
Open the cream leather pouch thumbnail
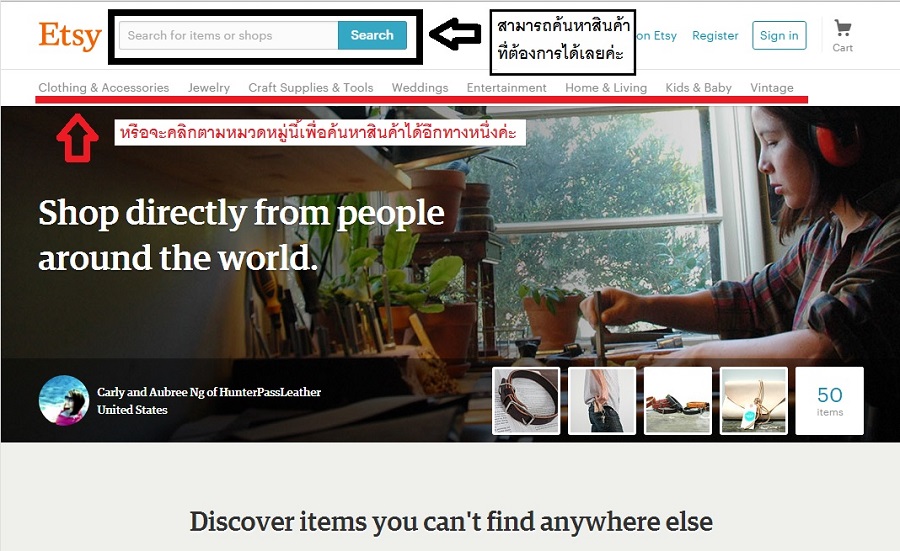click(x=753, y=401)
